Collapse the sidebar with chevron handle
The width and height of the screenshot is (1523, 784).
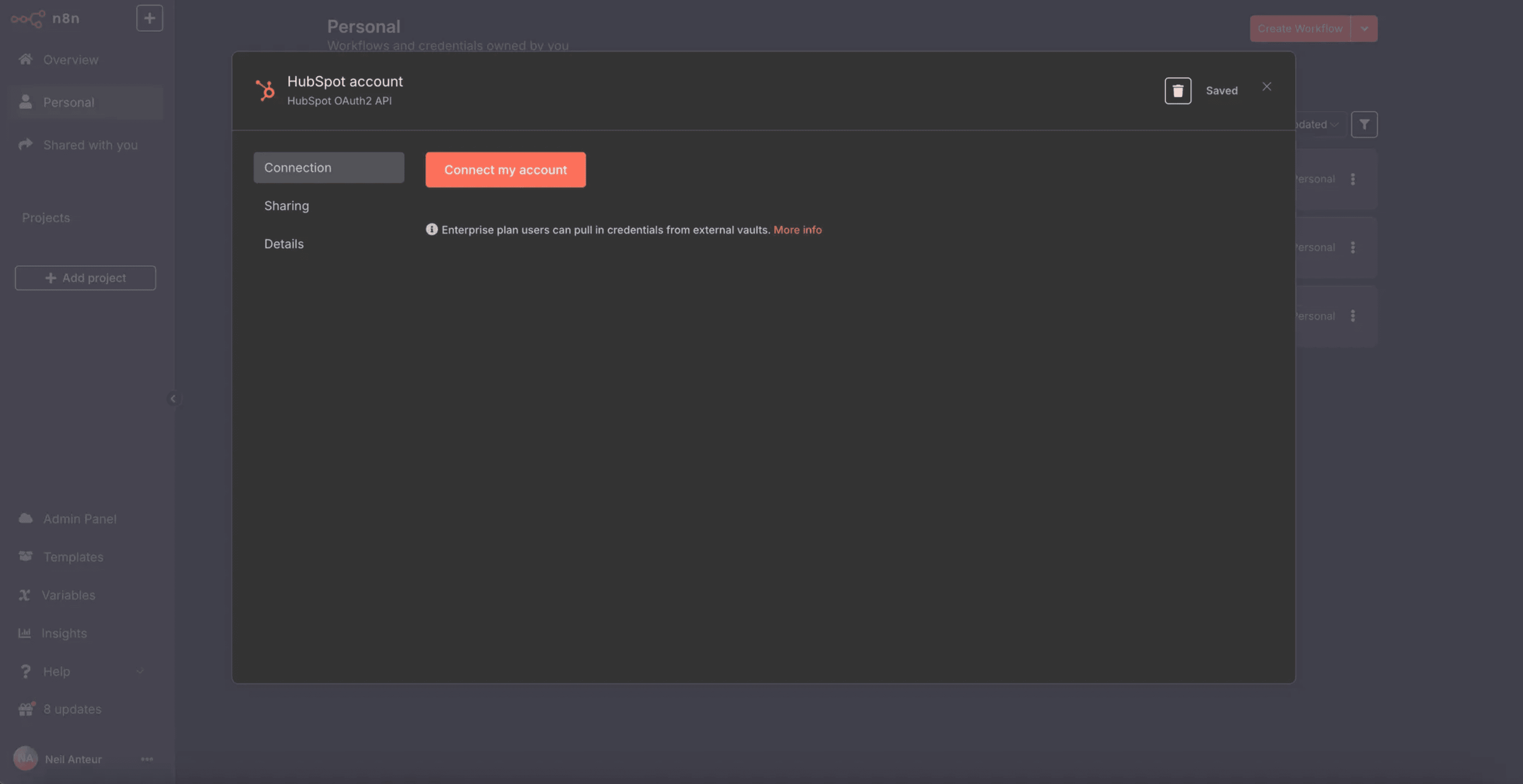pyautogui.click(x=173, y=399)
